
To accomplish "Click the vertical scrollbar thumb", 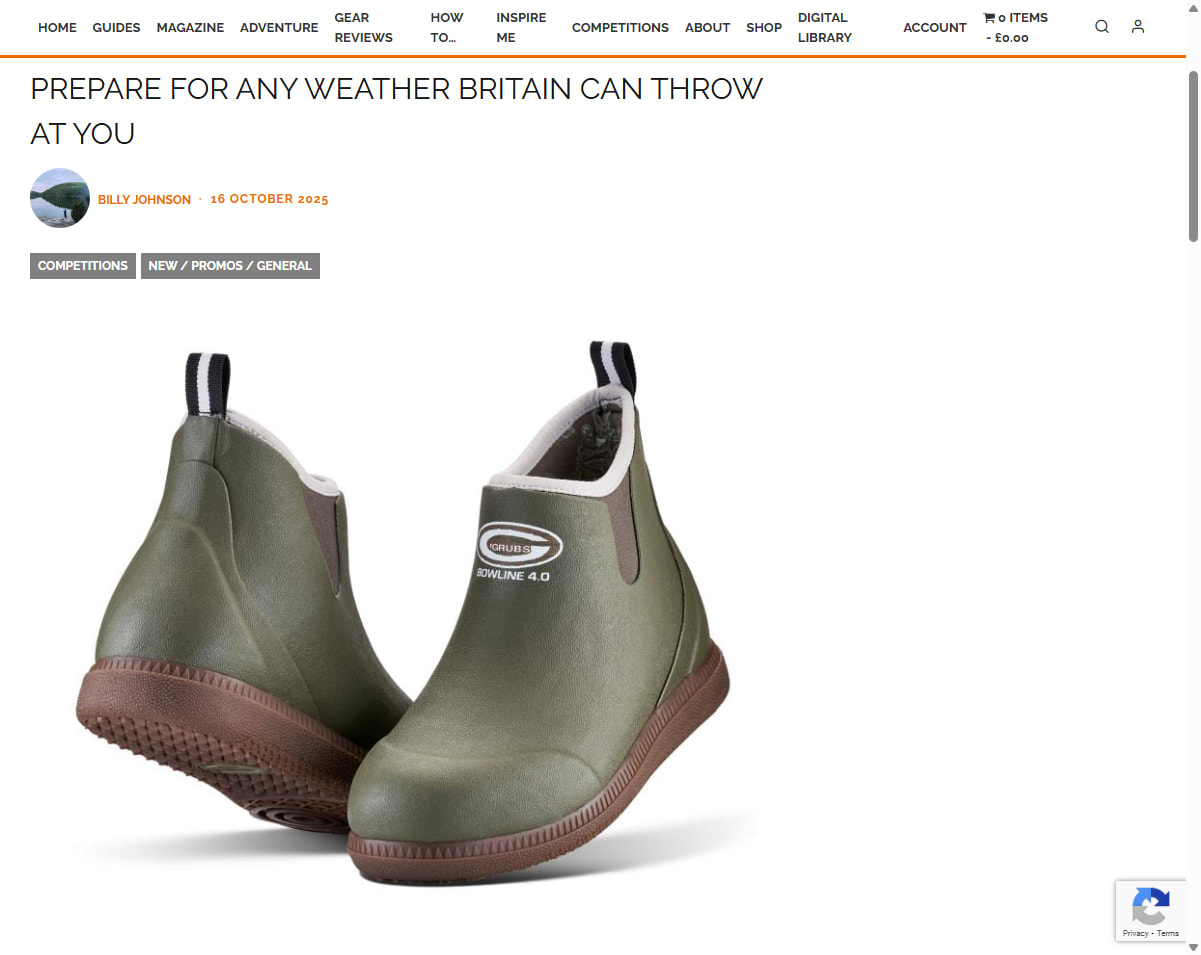I will click(x=1193, y=155).
